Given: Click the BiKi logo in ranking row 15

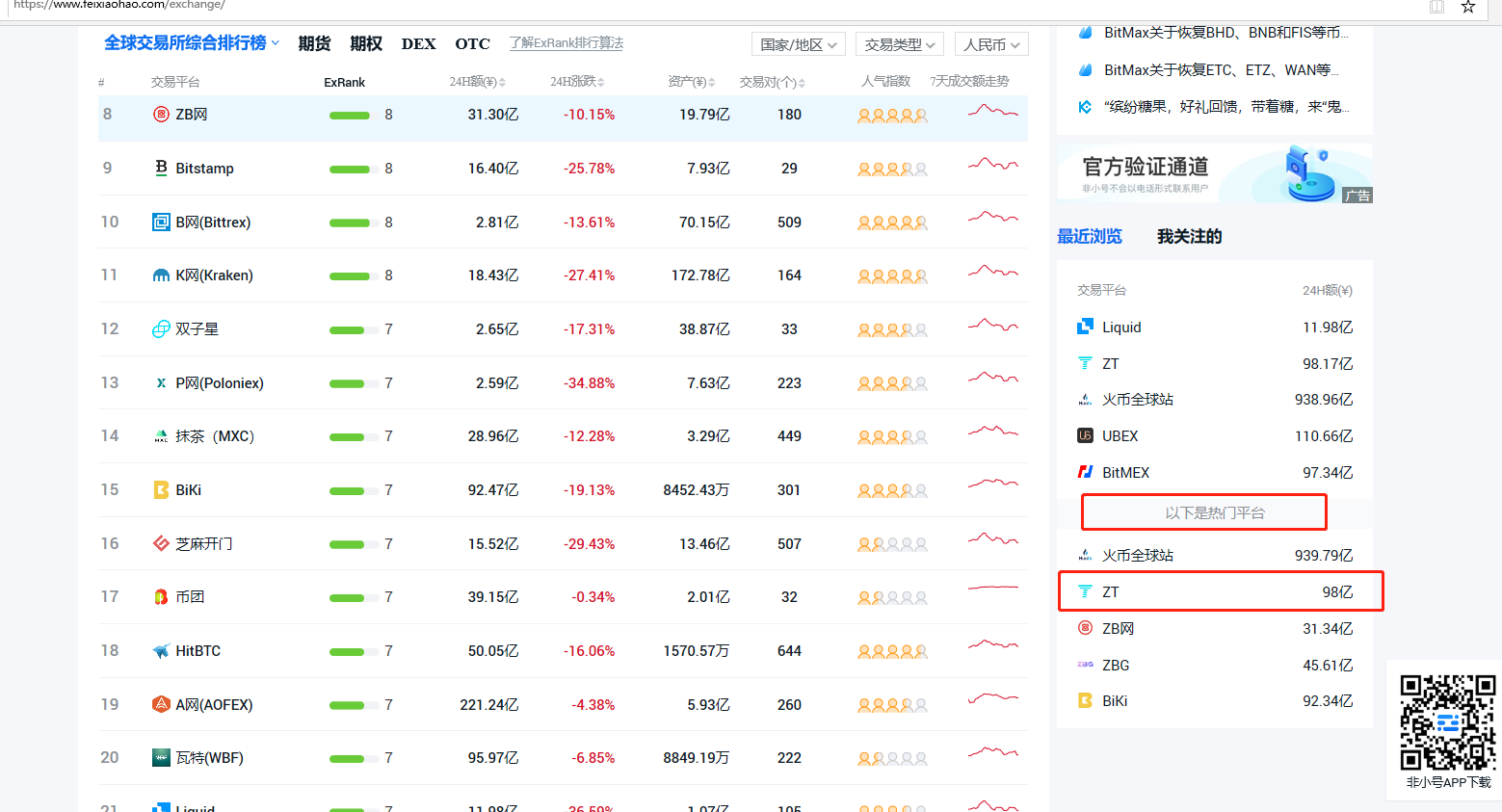Looking at the screenshot, I should click(x=161, y=490).
